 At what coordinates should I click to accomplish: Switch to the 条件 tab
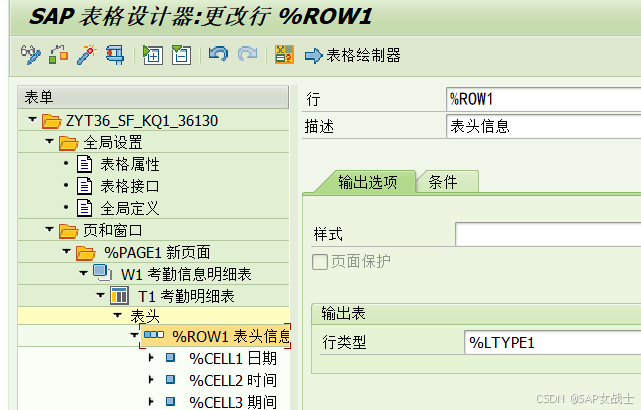(x=443, y=182)
